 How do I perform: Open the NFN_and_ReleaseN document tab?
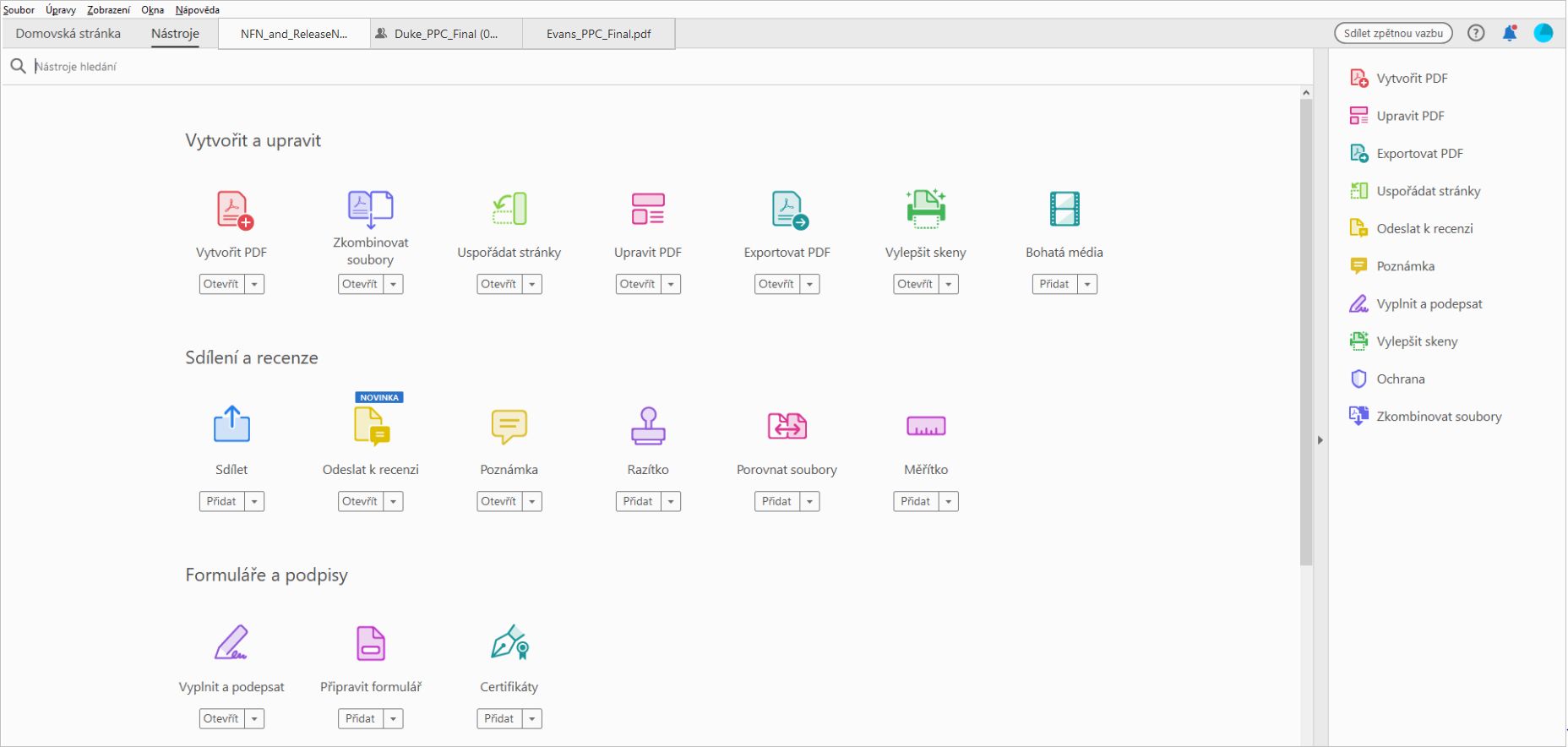pos(294,35)
